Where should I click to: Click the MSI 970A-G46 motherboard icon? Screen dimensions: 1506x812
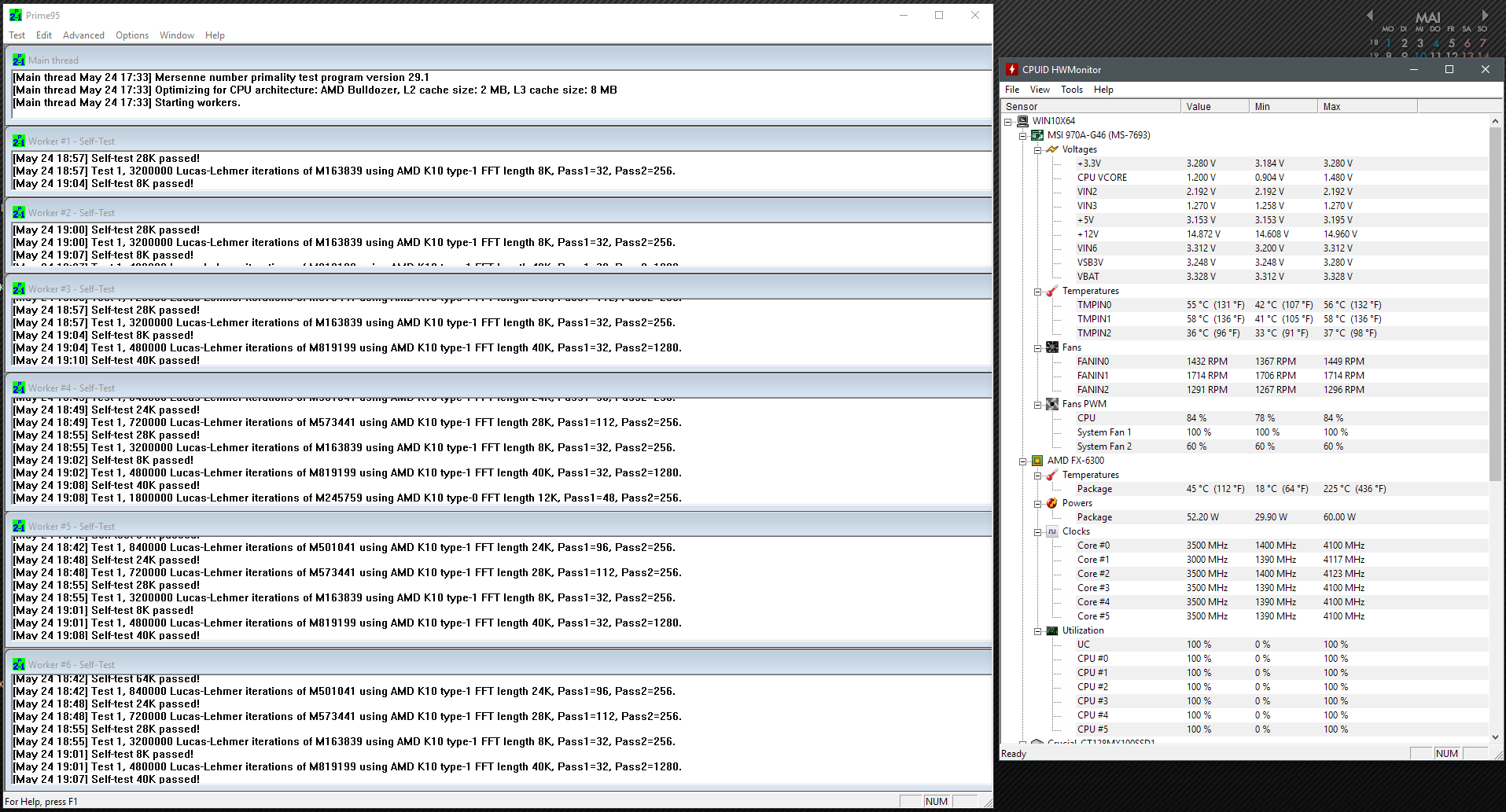click(1037, 135)
